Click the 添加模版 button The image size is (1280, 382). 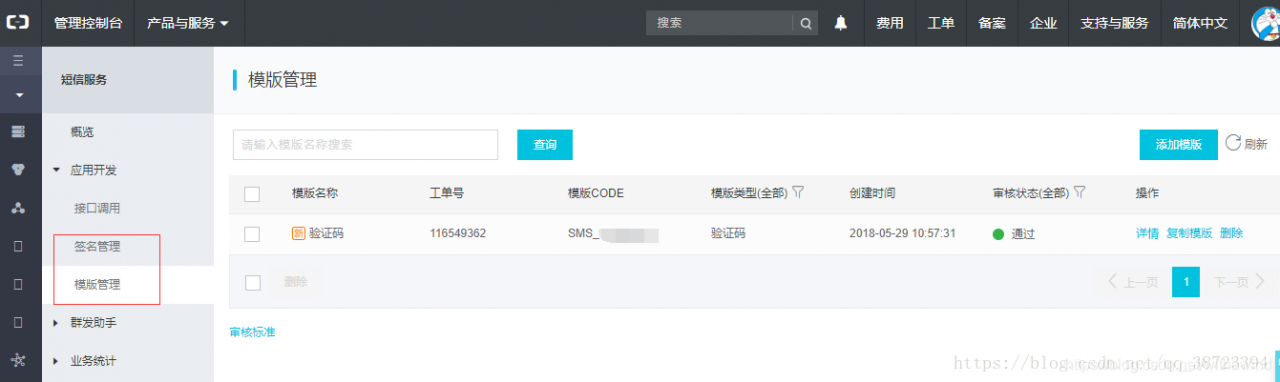(1178, 144)
